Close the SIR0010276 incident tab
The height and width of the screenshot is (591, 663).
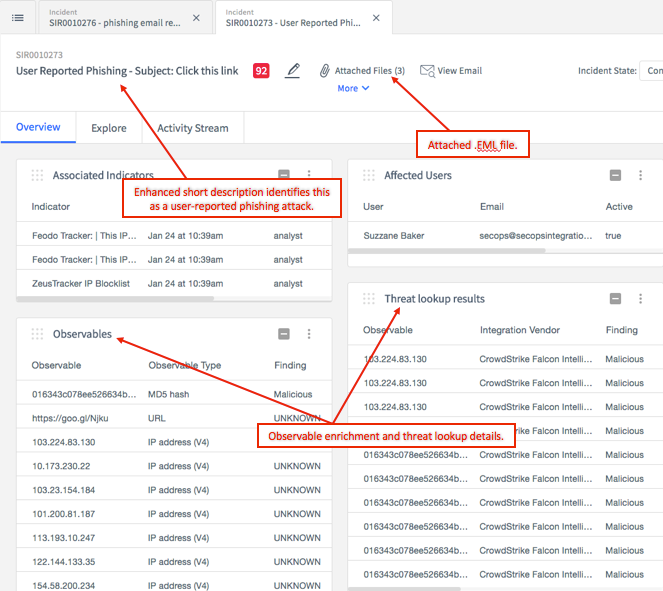point(196,18)
